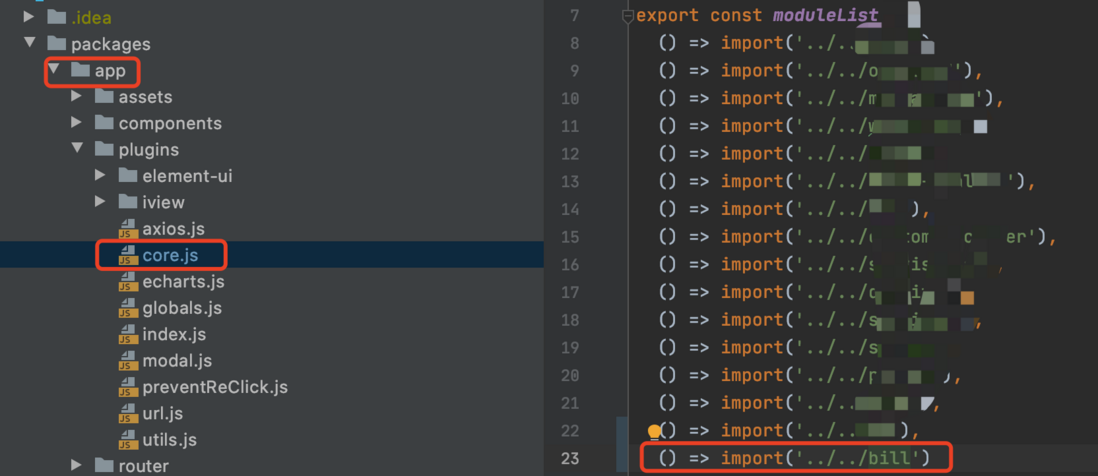Click the iview folder icon
1098x476 pixels.
(x=128, y=202)
